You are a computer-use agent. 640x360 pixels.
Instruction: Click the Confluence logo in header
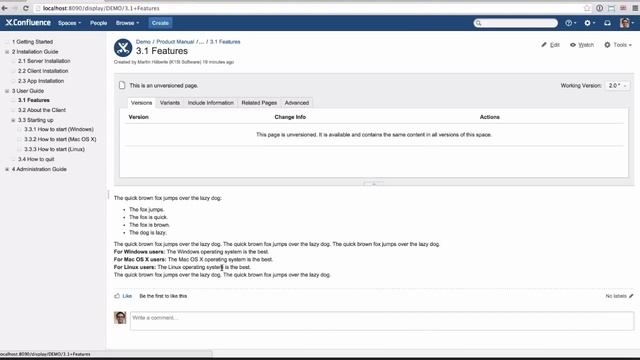pos(28,23)
